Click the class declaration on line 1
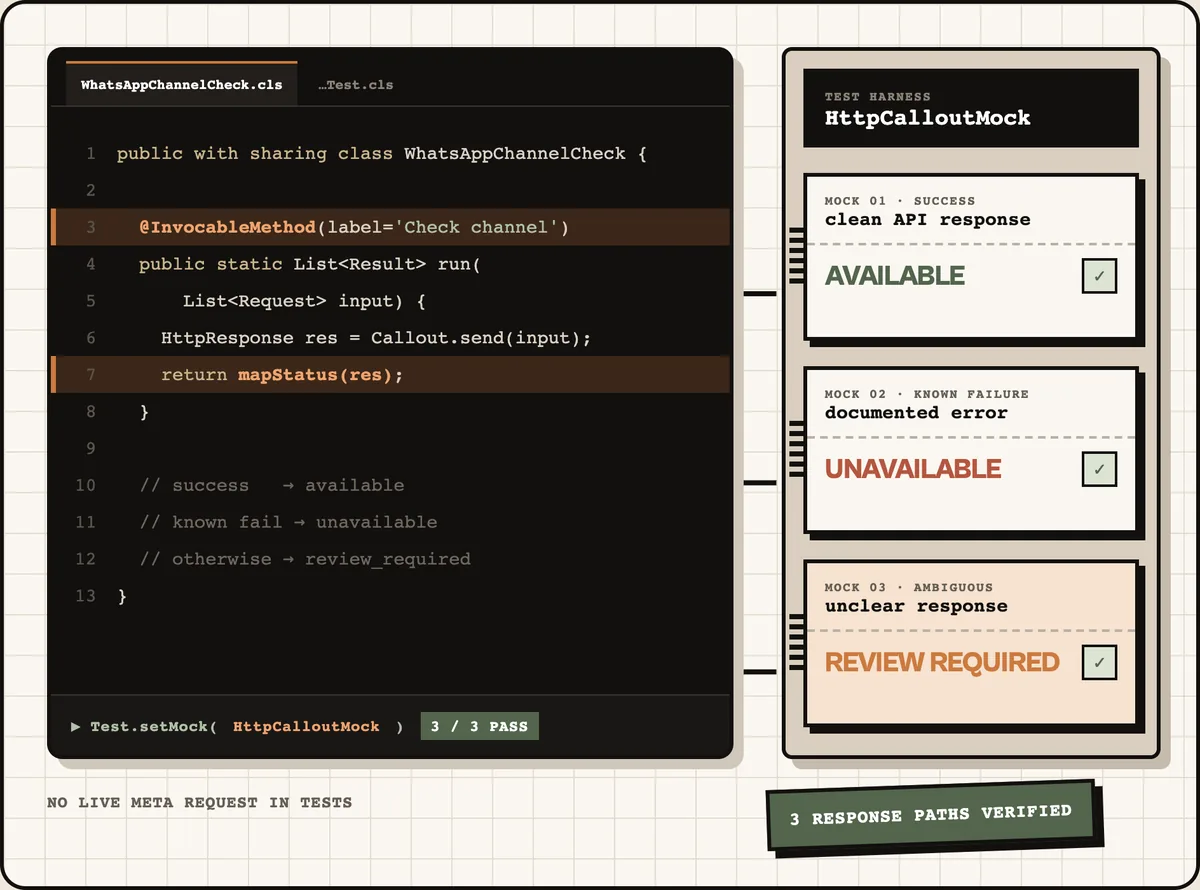 pos(382,154)
